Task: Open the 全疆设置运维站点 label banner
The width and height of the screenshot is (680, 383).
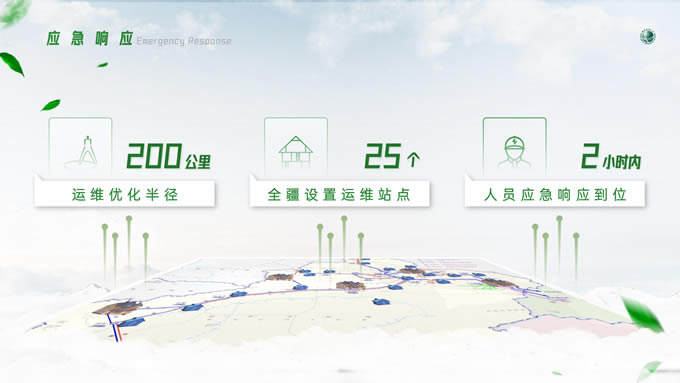Action: click(340, 194)
